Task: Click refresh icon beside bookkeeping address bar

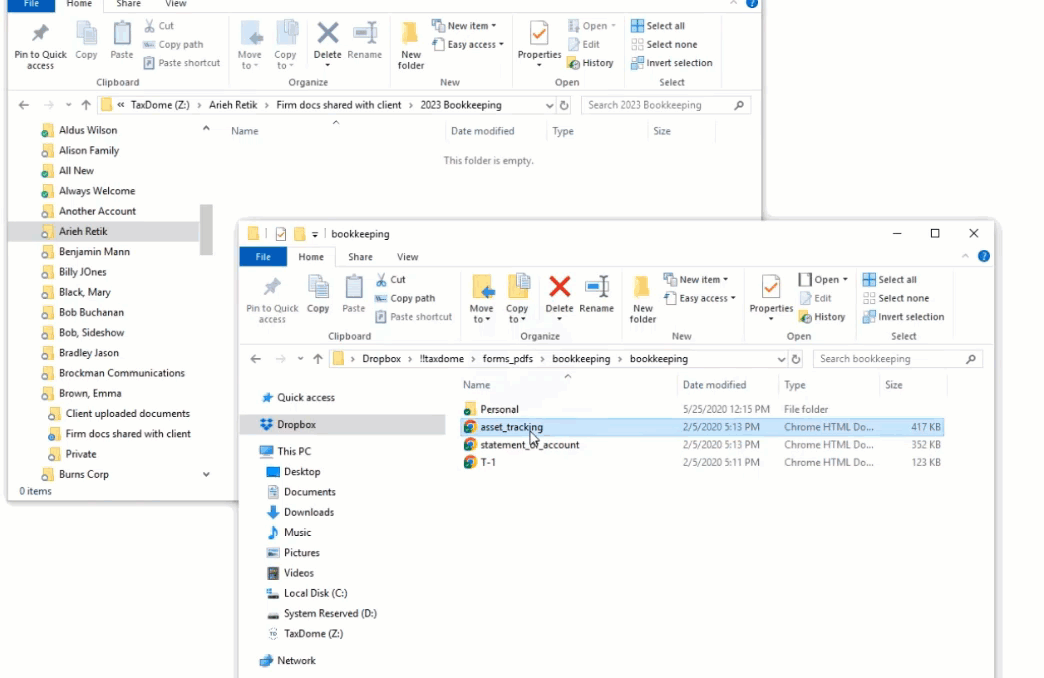Action: coord(796,359)
